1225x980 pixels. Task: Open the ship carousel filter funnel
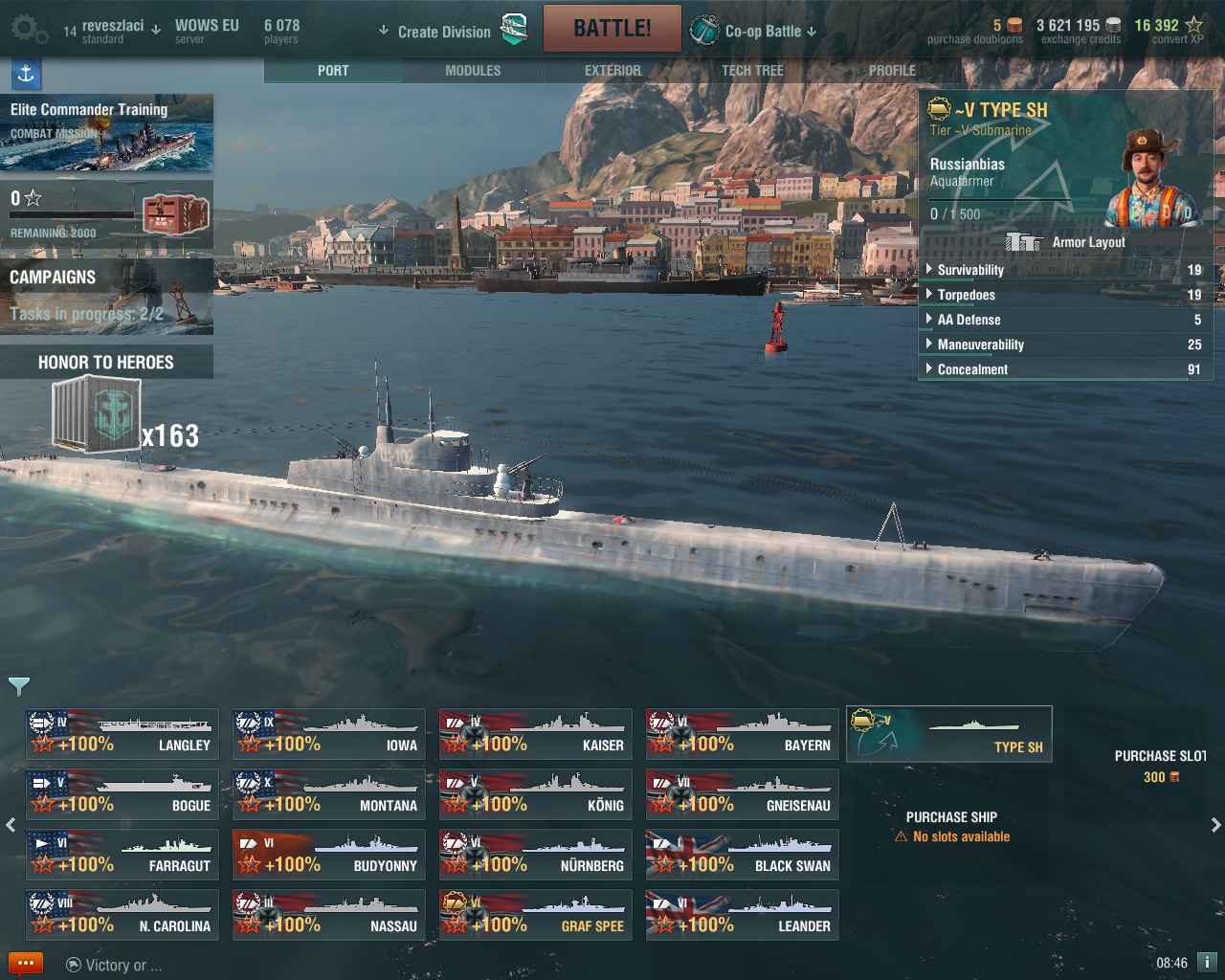coord(19,685)
